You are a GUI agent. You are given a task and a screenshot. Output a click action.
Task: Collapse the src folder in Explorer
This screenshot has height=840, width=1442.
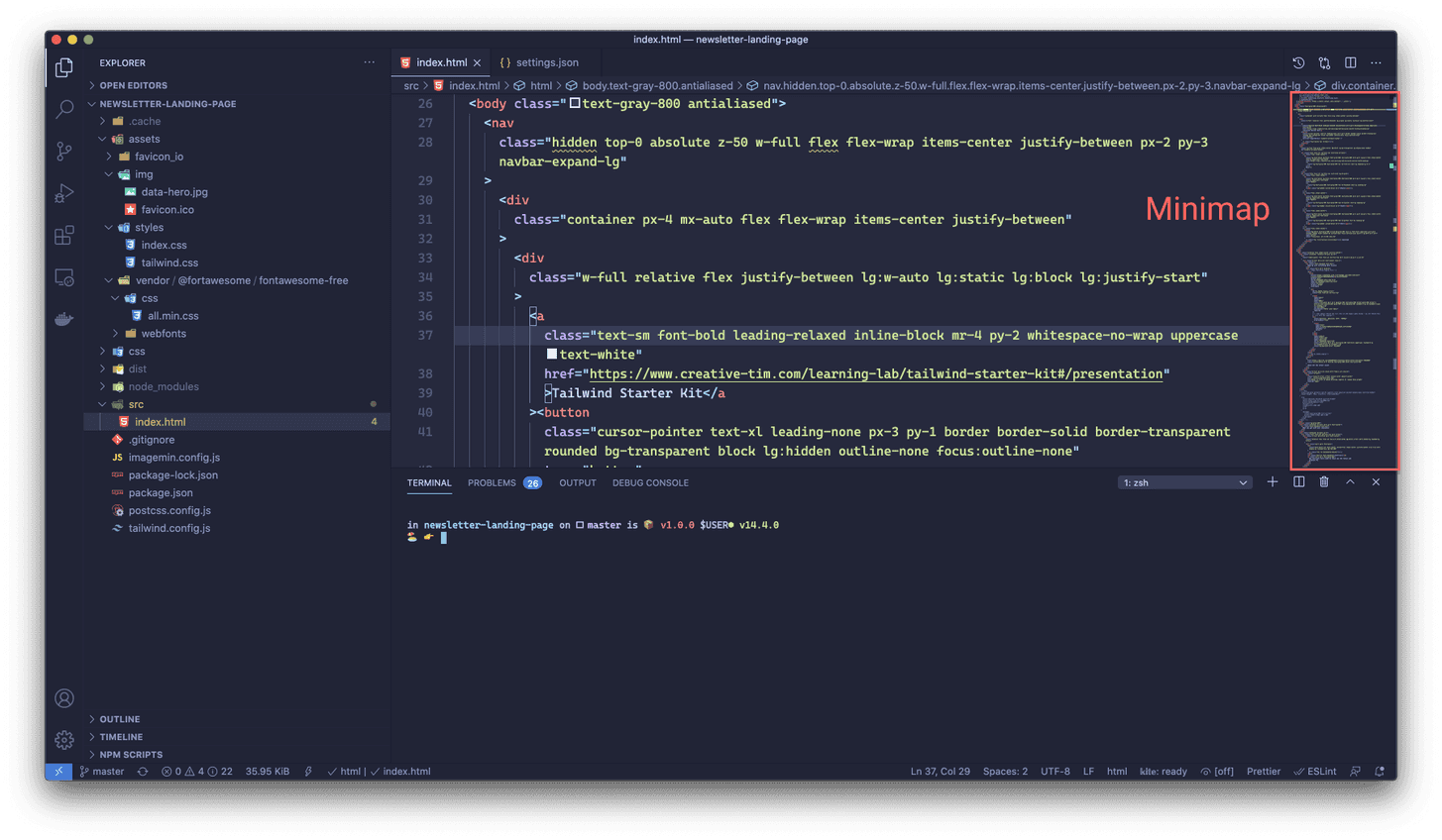(102, 403)
